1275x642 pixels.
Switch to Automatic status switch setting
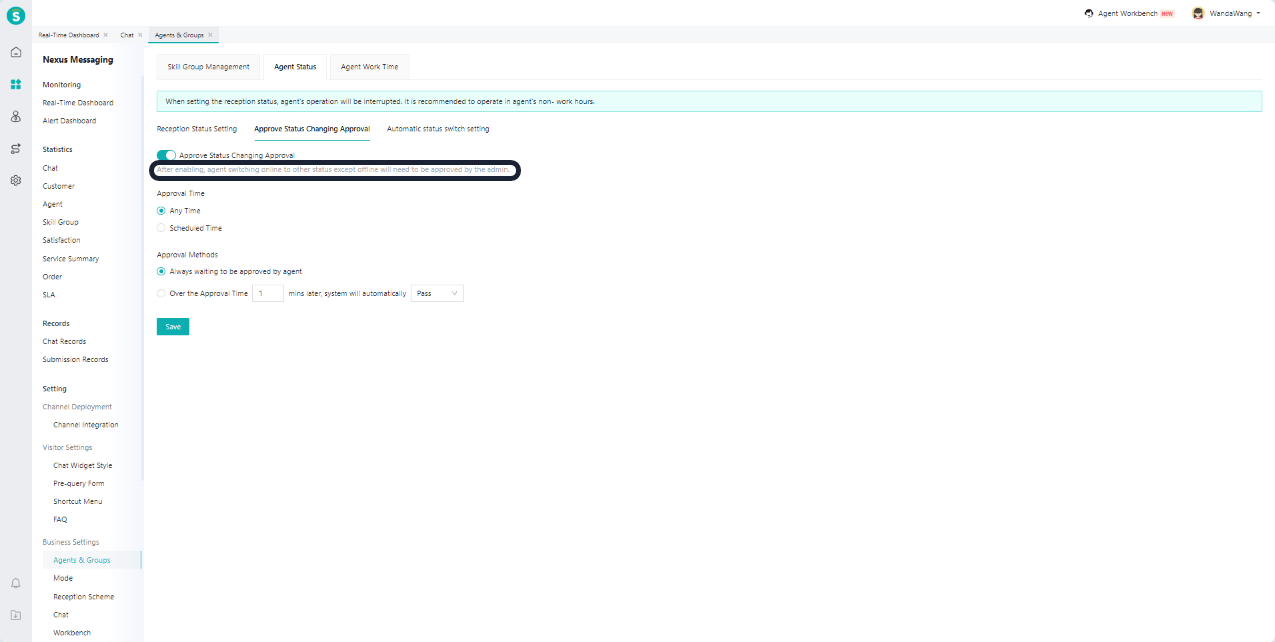438,129
